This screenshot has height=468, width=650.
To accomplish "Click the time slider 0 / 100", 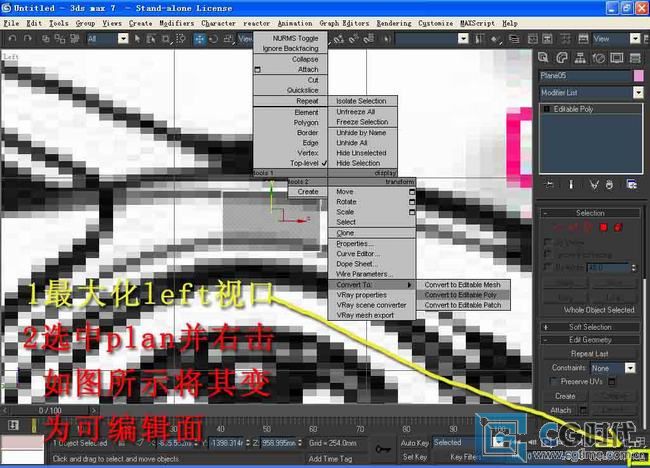I will coord(50,410).
